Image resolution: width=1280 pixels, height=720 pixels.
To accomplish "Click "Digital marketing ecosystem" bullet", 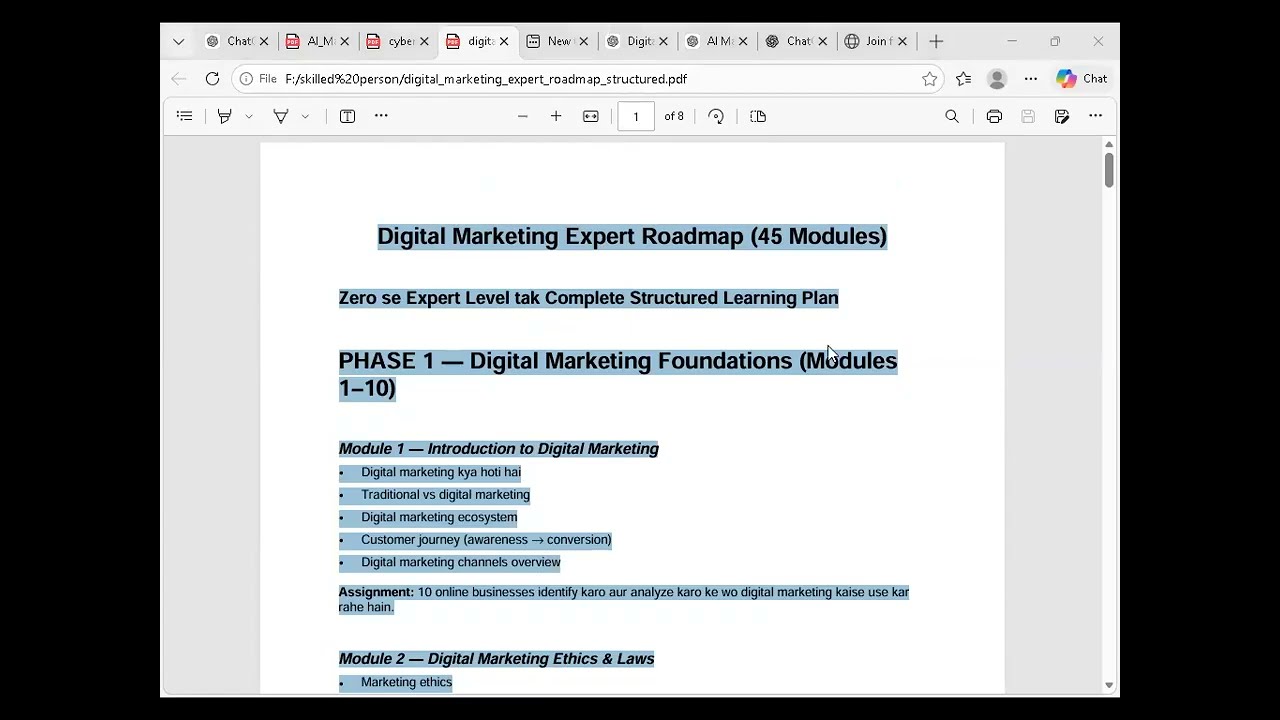I will [x=439, y=517].
